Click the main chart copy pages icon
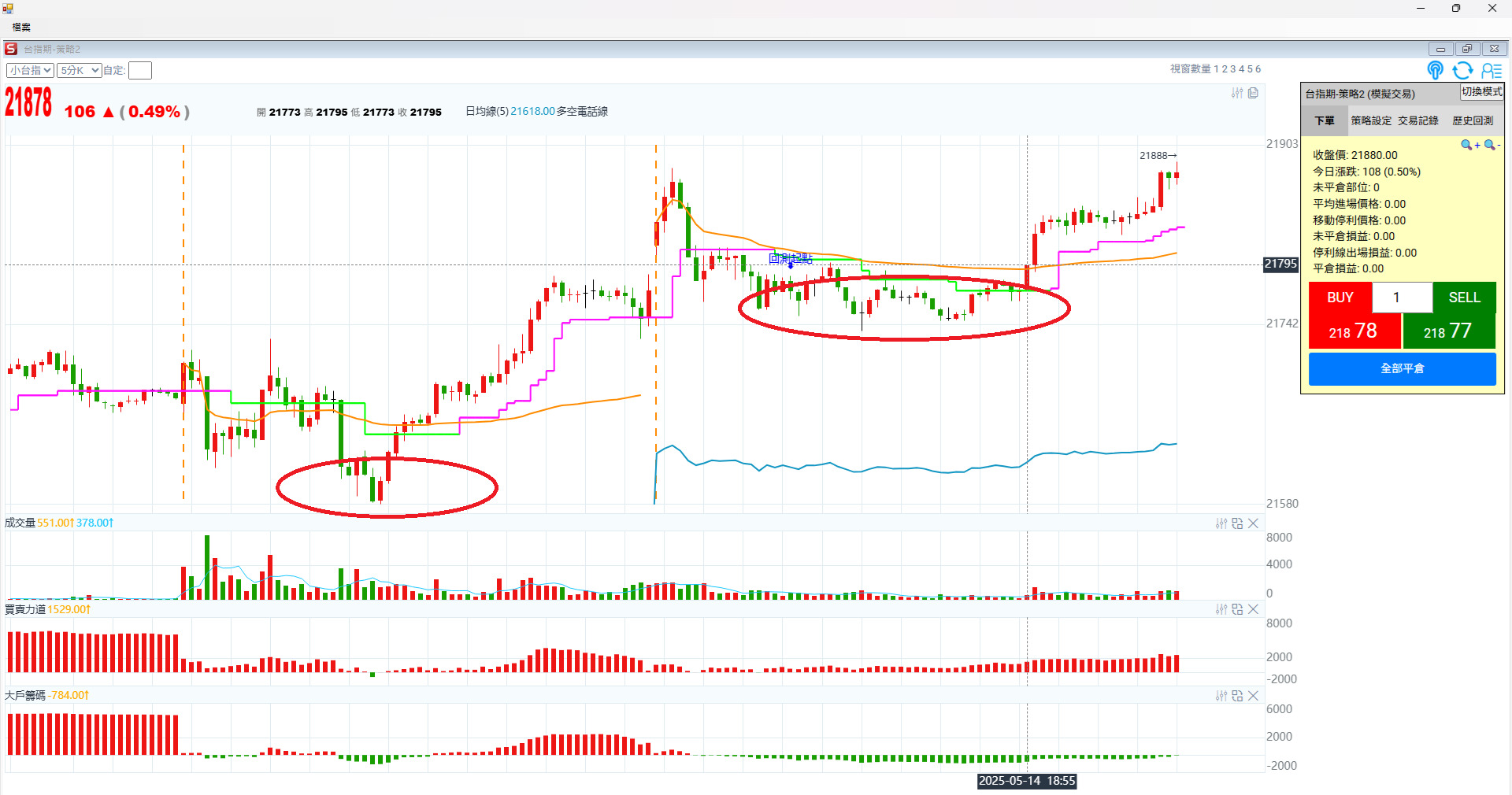1512x795 pixels. (x=1253, y=93)
